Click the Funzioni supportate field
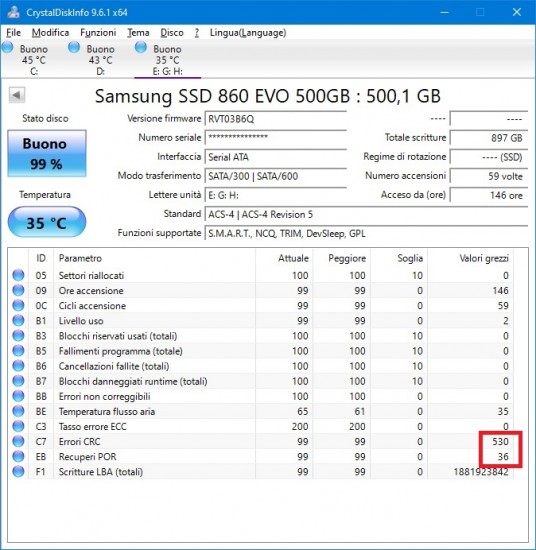The height and width of the screenshot is (550, 536). (x=366, y=233)
